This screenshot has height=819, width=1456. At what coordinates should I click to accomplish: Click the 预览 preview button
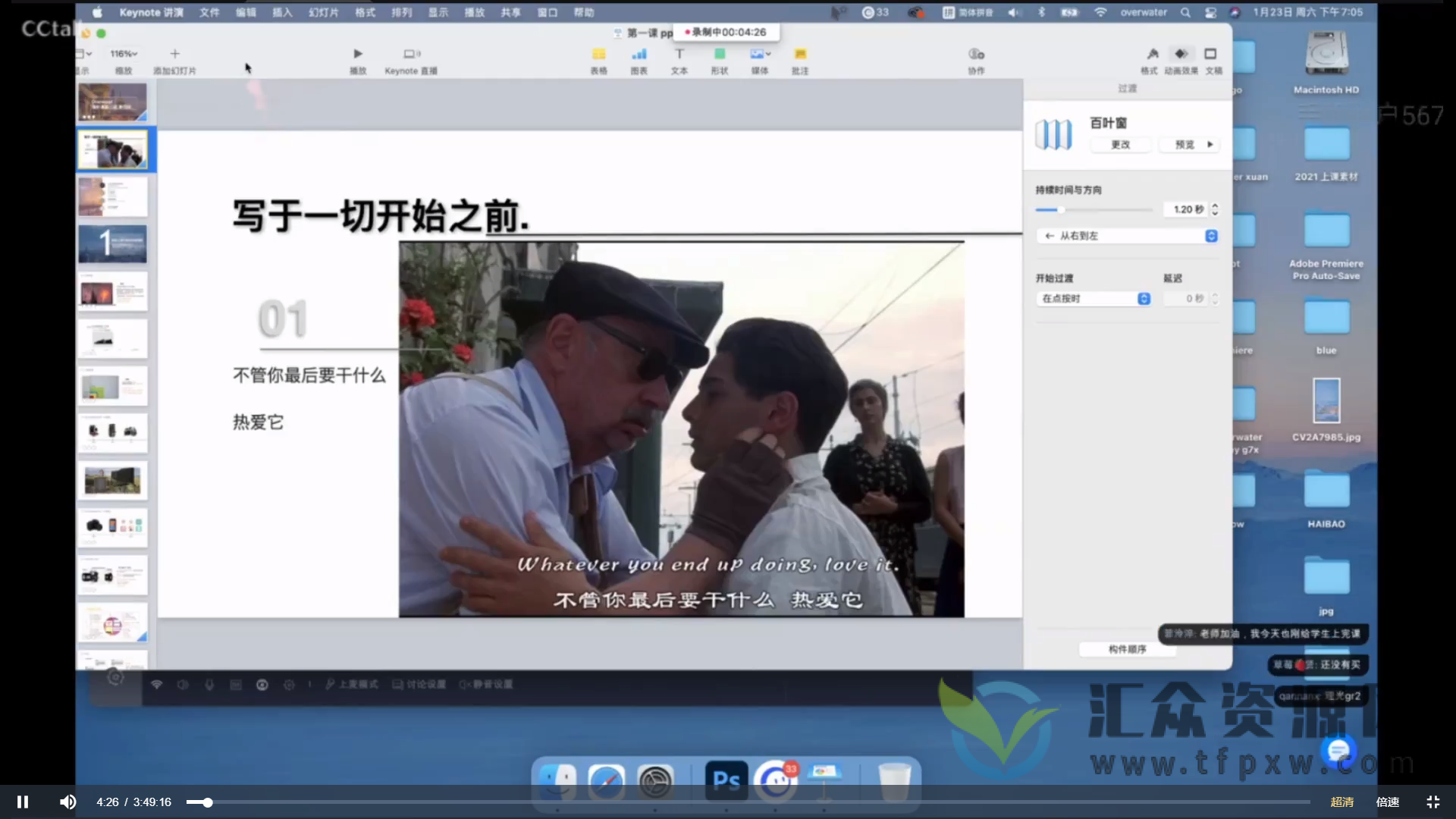tap(1189, 144)
